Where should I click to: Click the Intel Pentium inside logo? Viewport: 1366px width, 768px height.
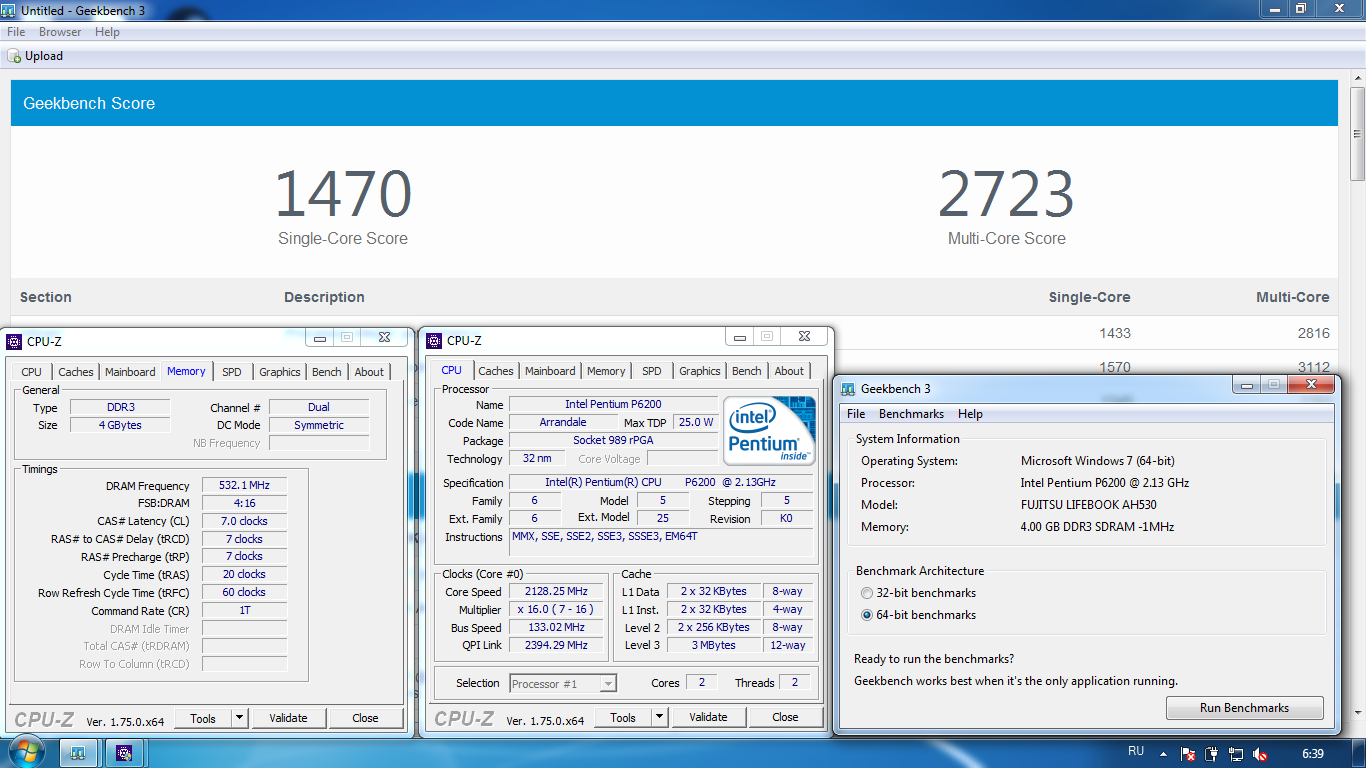point(769,430)
